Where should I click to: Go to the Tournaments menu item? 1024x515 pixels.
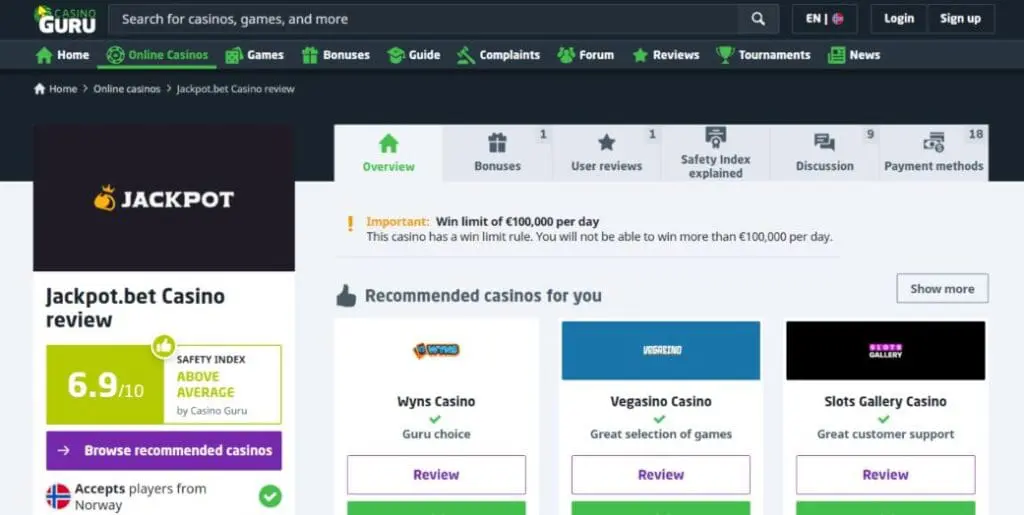coord(763,55)
